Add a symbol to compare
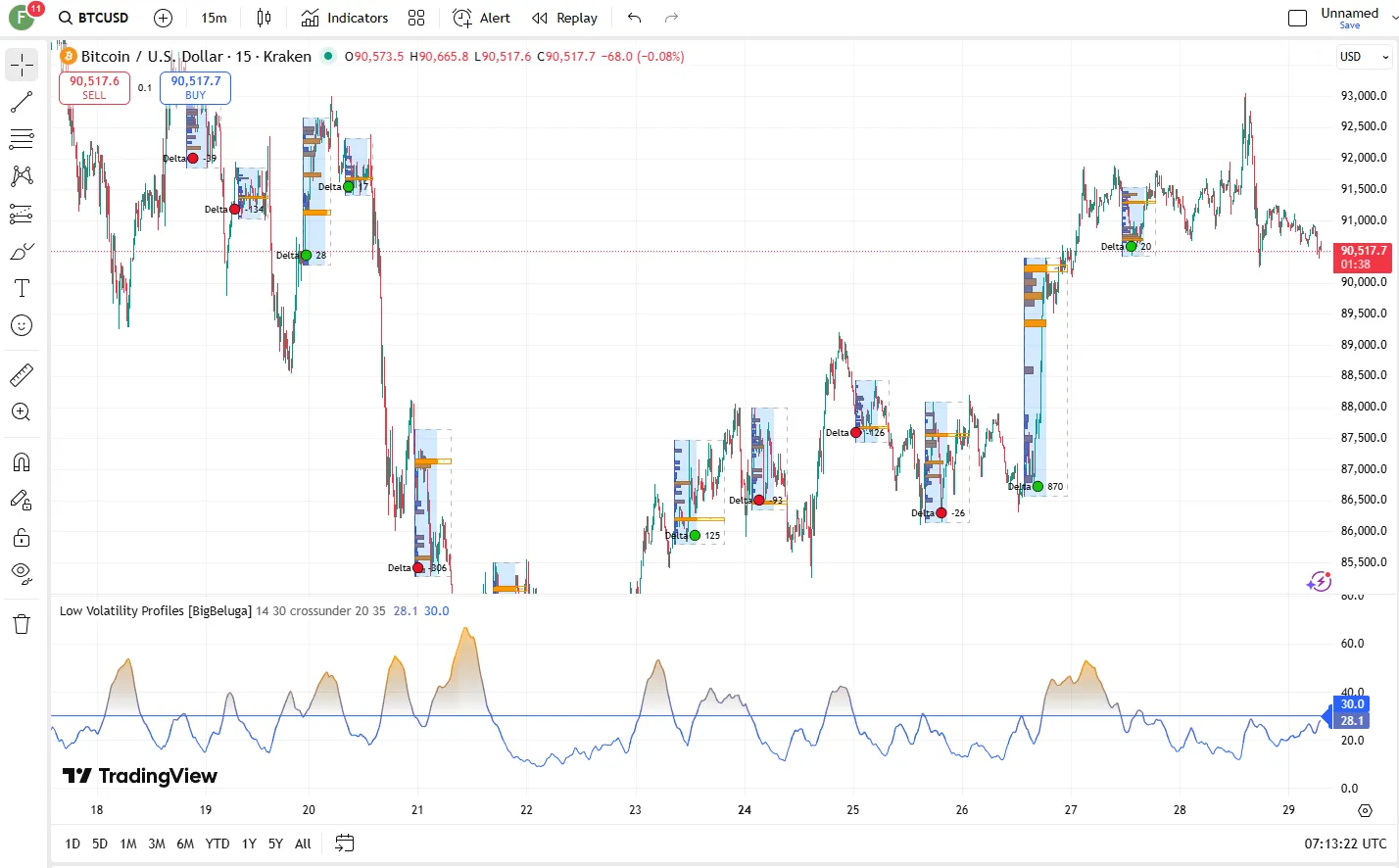The width and height of the screenshot is (1399, 868). point(164,18)
